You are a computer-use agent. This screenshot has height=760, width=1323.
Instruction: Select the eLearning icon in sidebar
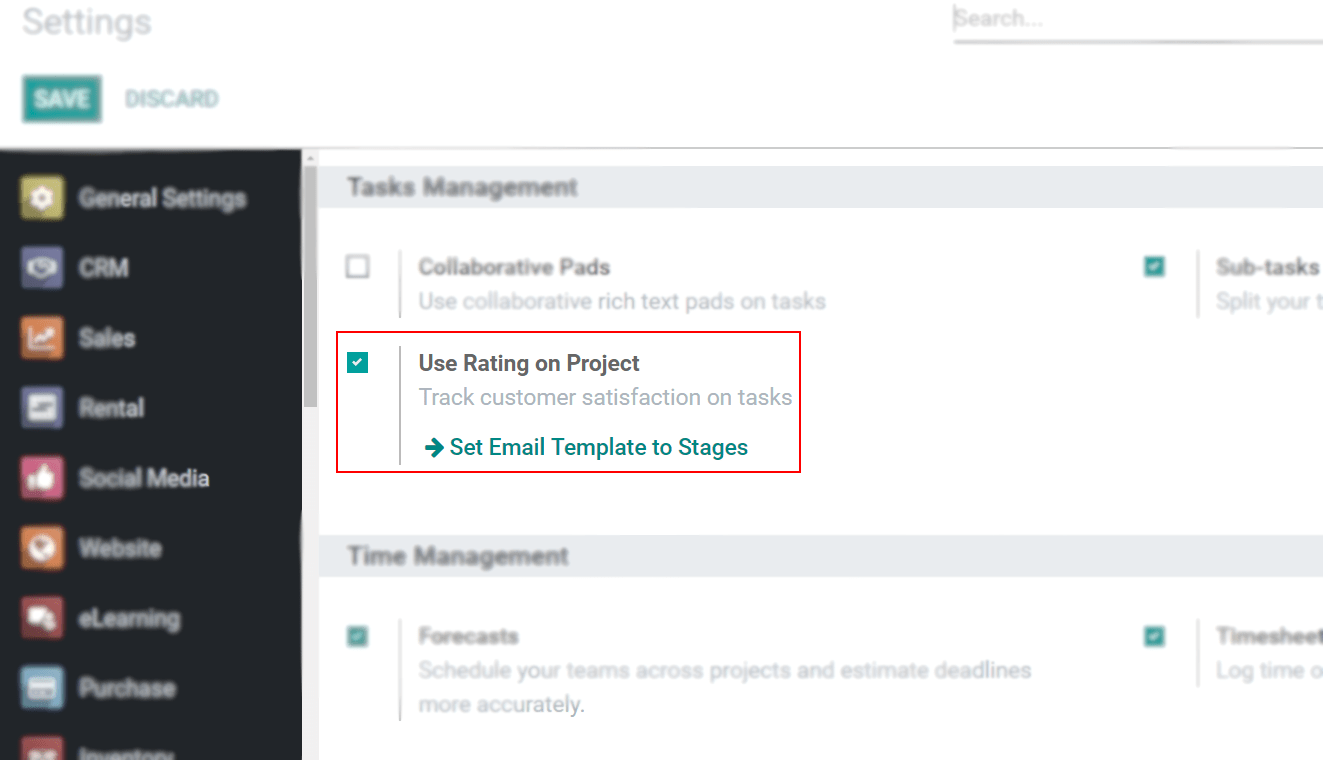(x=42, y=618)
